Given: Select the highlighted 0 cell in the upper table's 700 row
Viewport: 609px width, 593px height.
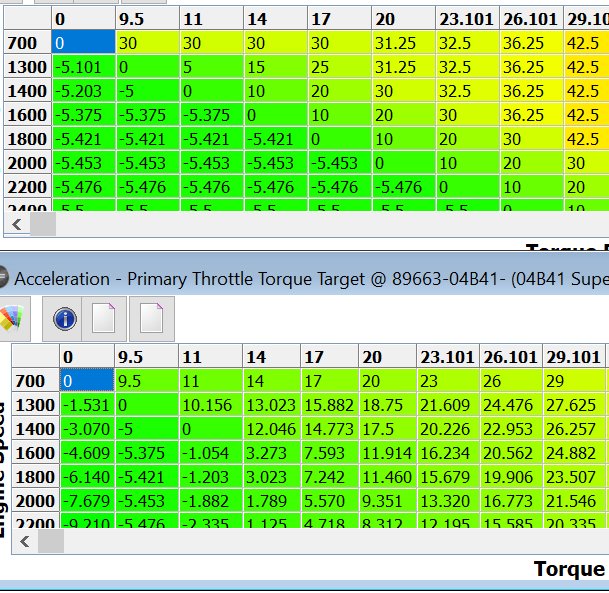Looking at the screenshot, I should click(x=84, y=43).
